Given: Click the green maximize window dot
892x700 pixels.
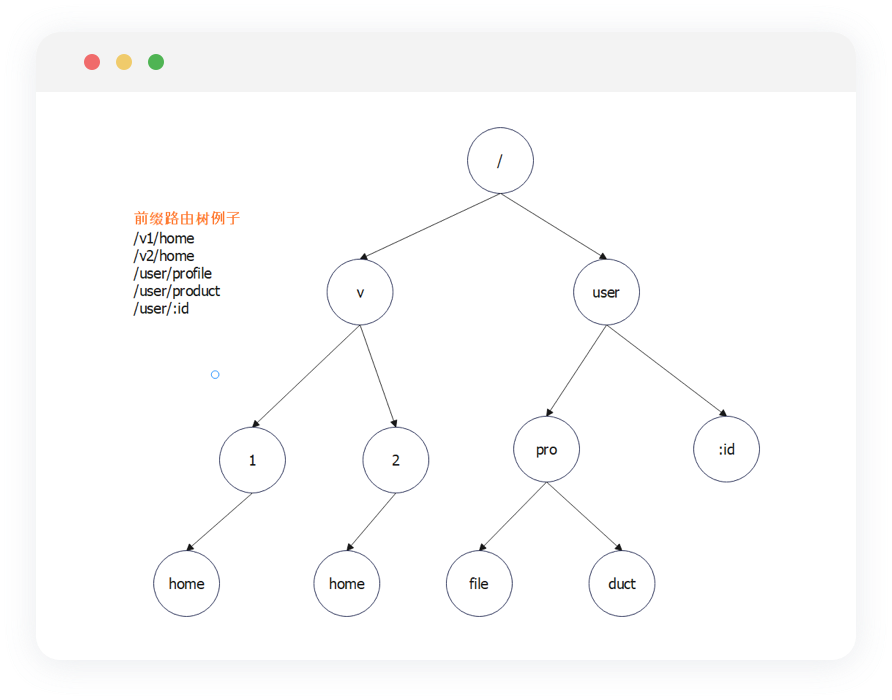Looking at the screenshot, I should [x=156, y=62].
